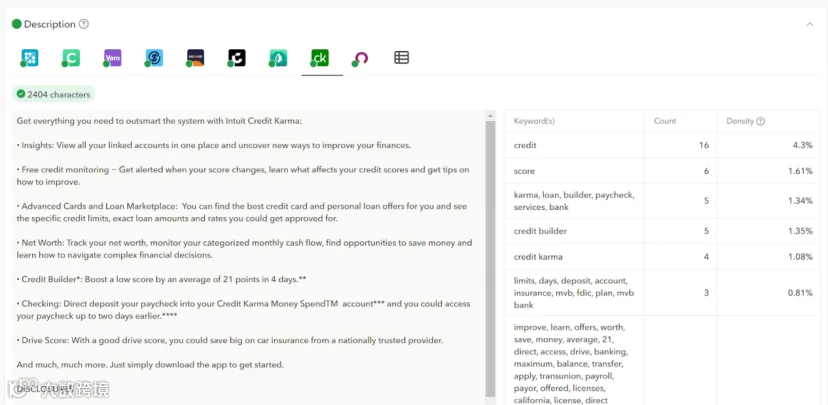The width and height of the screenshot is (828, 405).
Task: Click the 'Checking: Direct deposit' bullet text
Action: coord(243,310)
